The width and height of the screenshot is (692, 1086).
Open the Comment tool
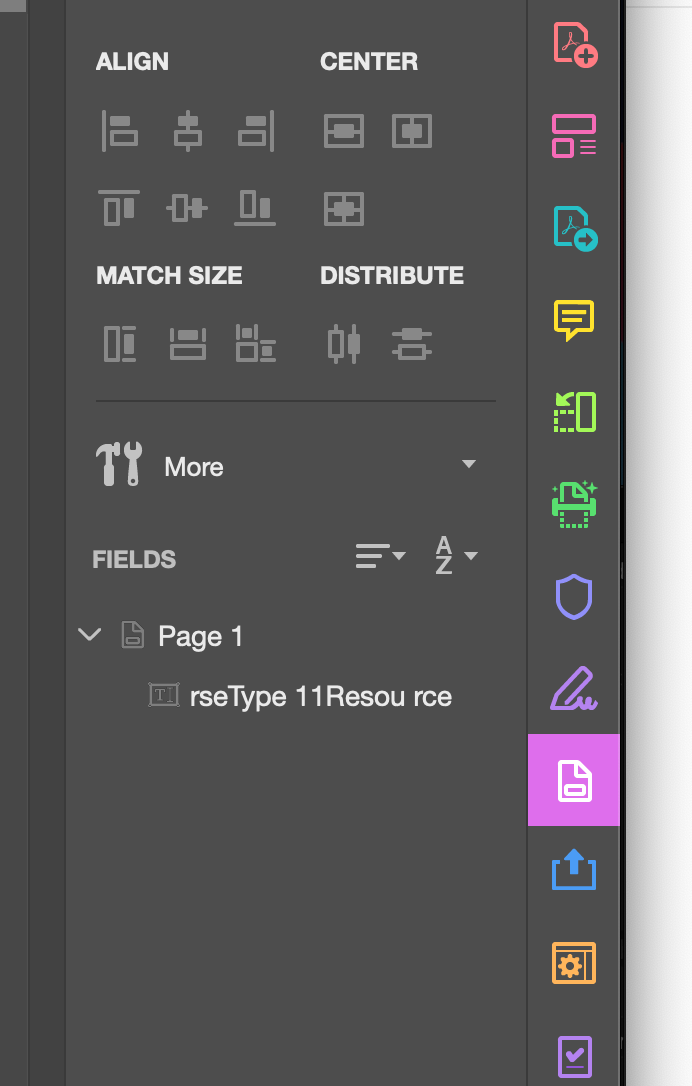(573, 320)
